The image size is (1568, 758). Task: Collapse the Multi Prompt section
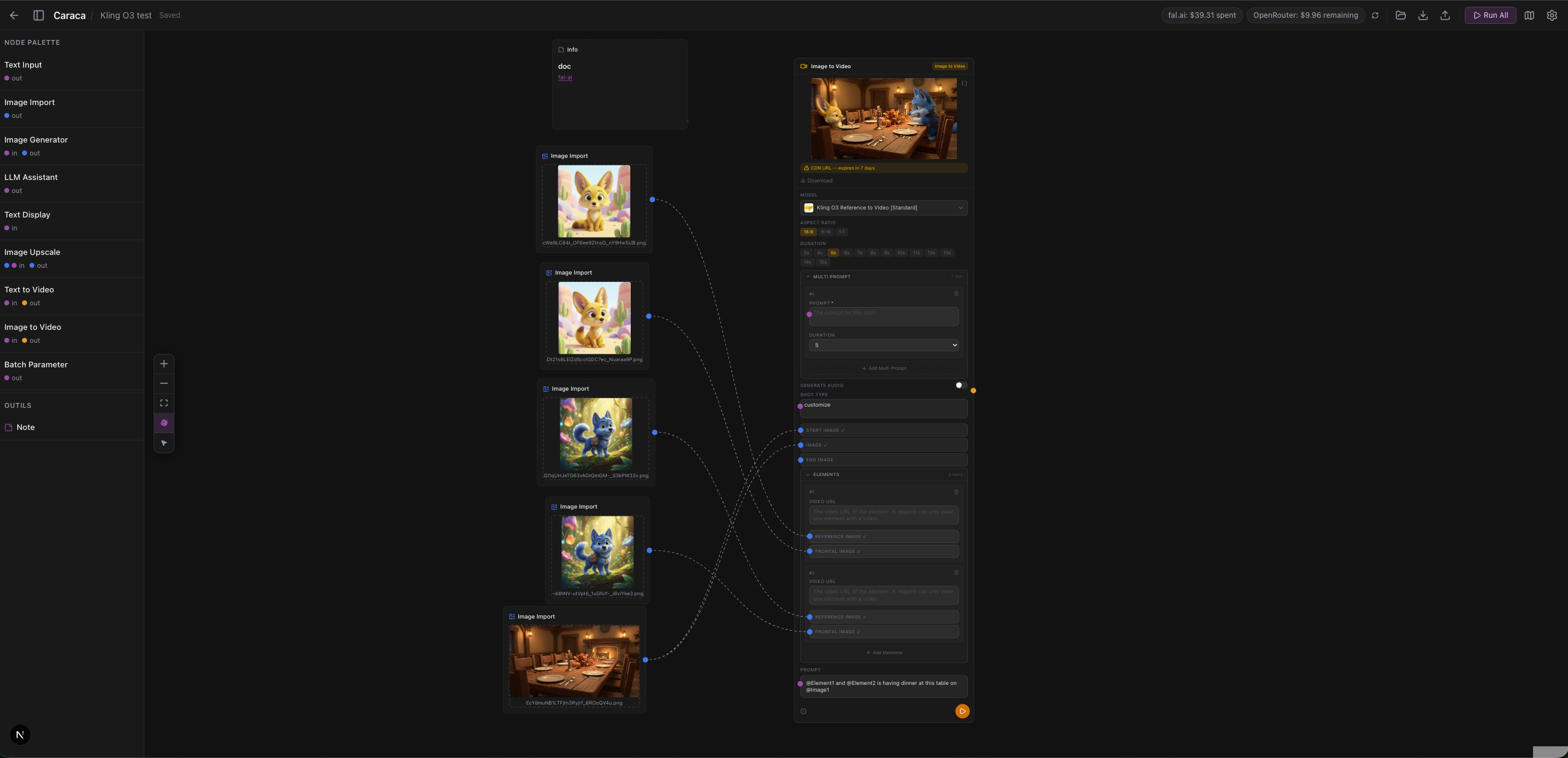tap(808, 276)
